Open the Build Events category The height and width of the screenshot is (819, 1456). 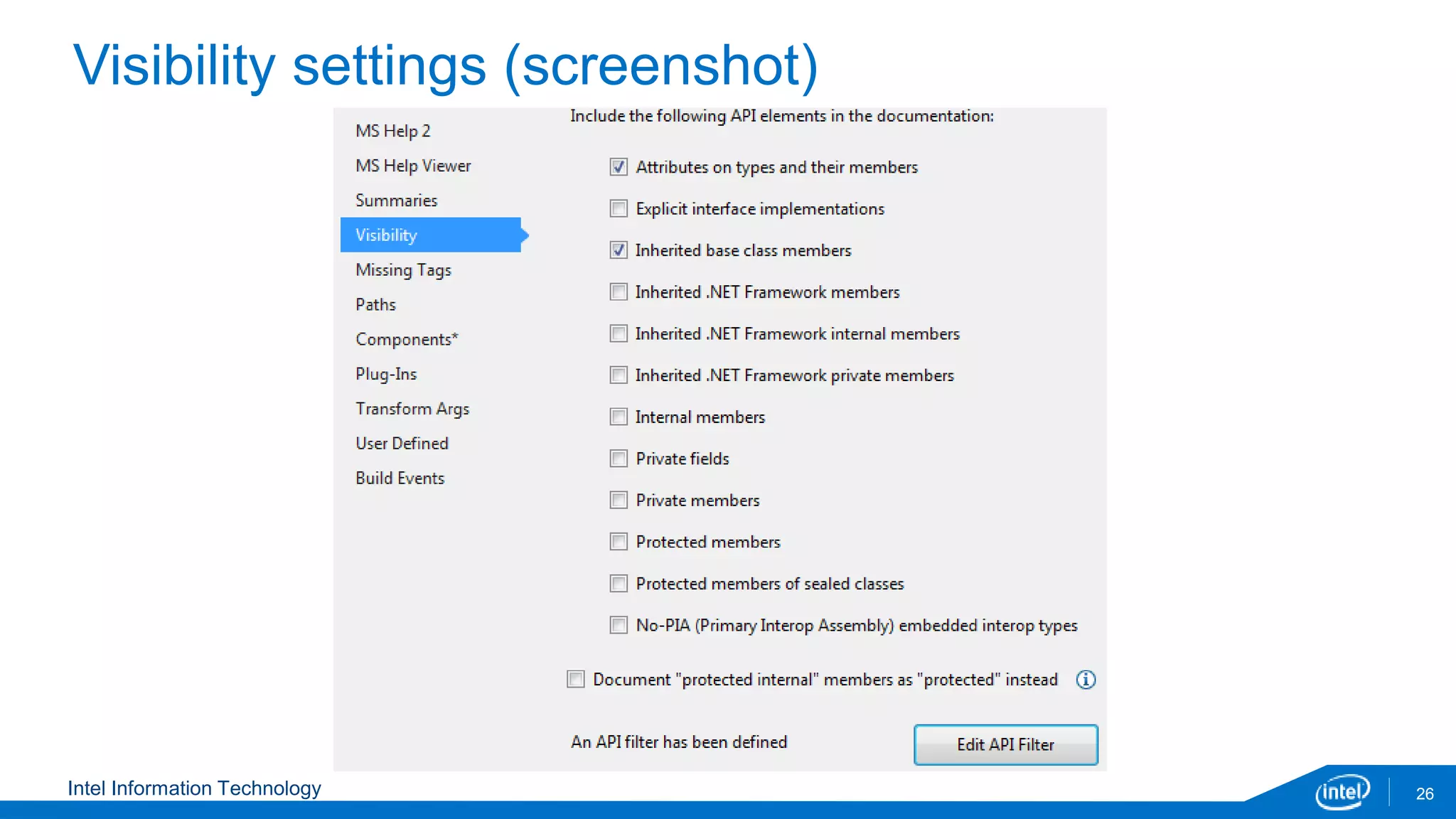coord(400,478)
